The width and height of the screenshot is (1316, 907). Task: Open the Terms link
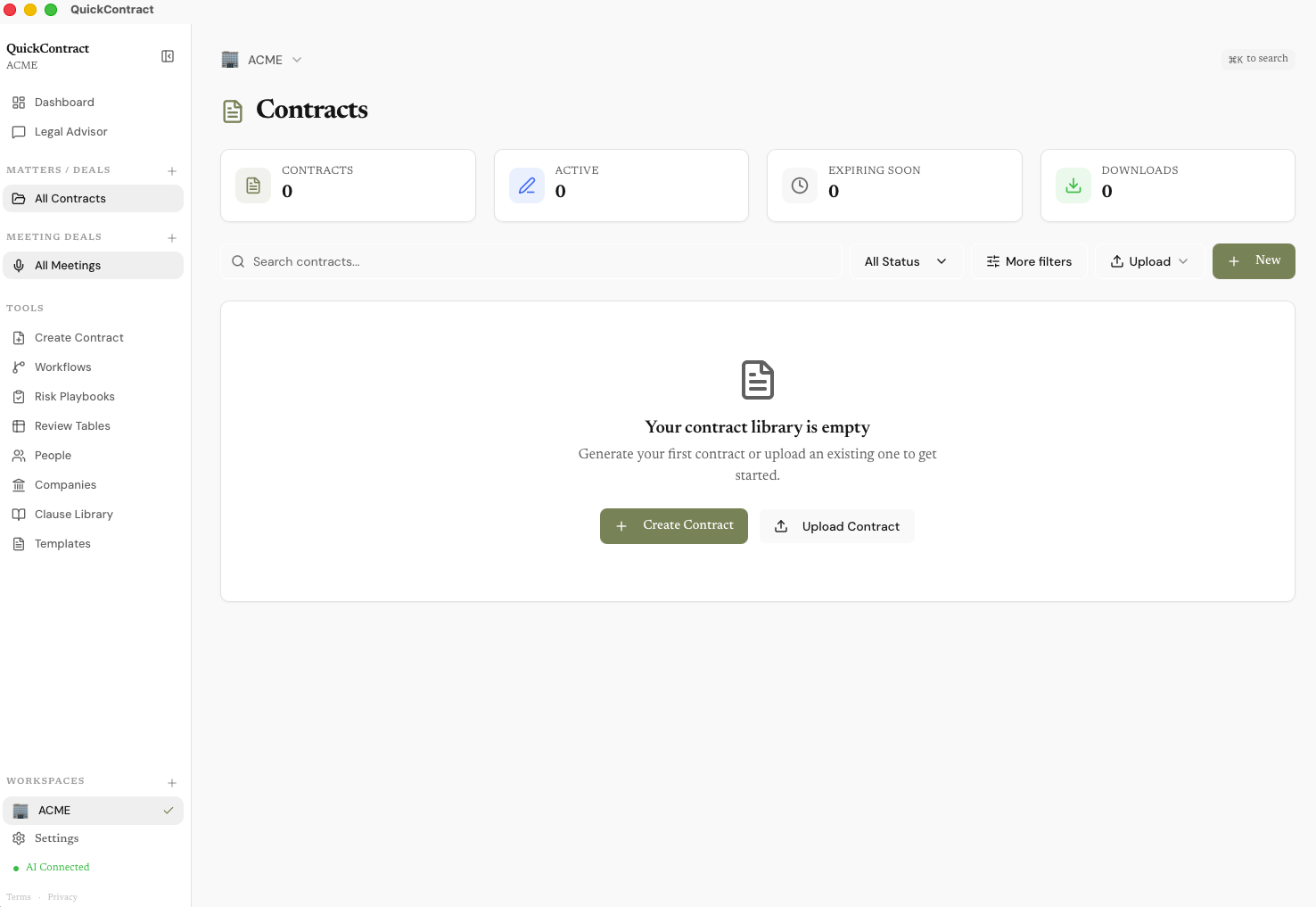pyautogui.click(x=19, y=897)
